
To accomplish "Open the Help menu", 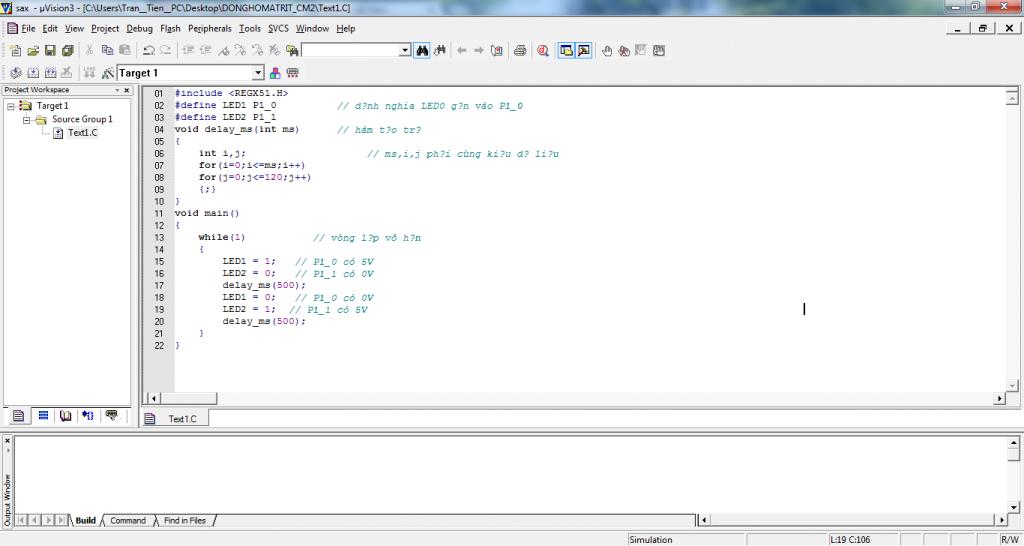I will coord(345,28).
